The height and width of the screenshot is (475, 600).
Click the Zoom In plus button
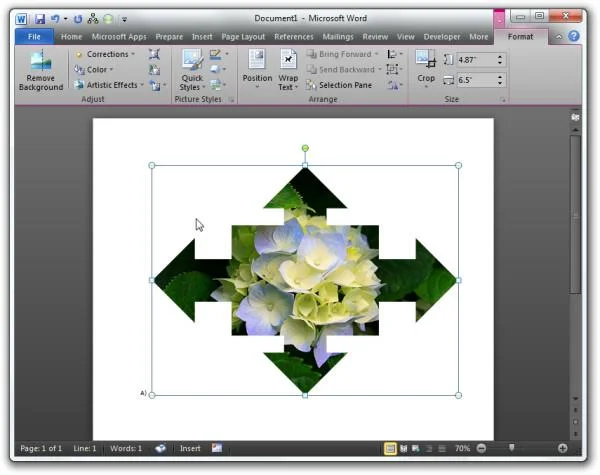click(562, 448)
